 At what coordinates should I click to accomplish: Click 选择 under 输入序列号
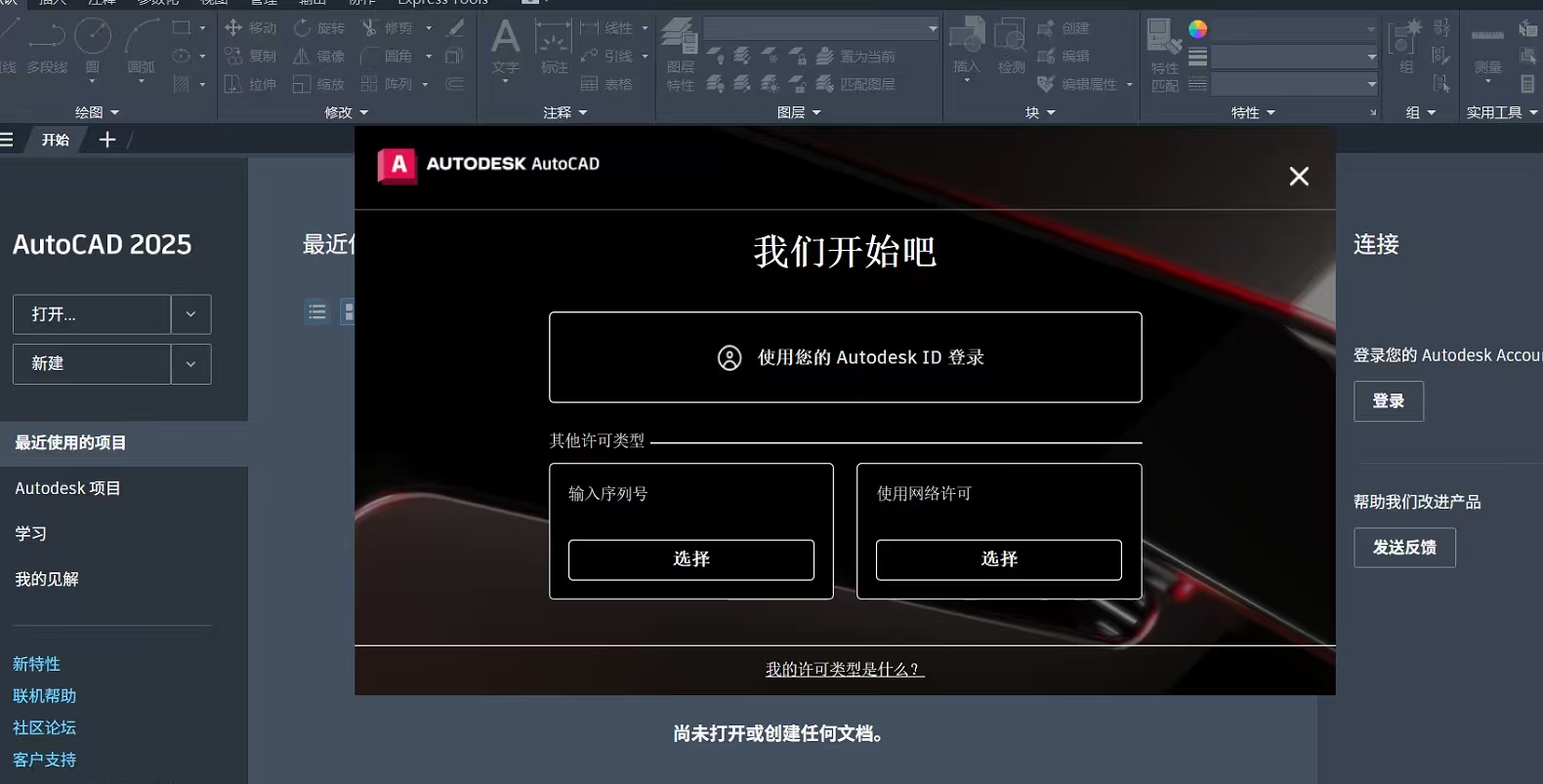tap(690, 559)
